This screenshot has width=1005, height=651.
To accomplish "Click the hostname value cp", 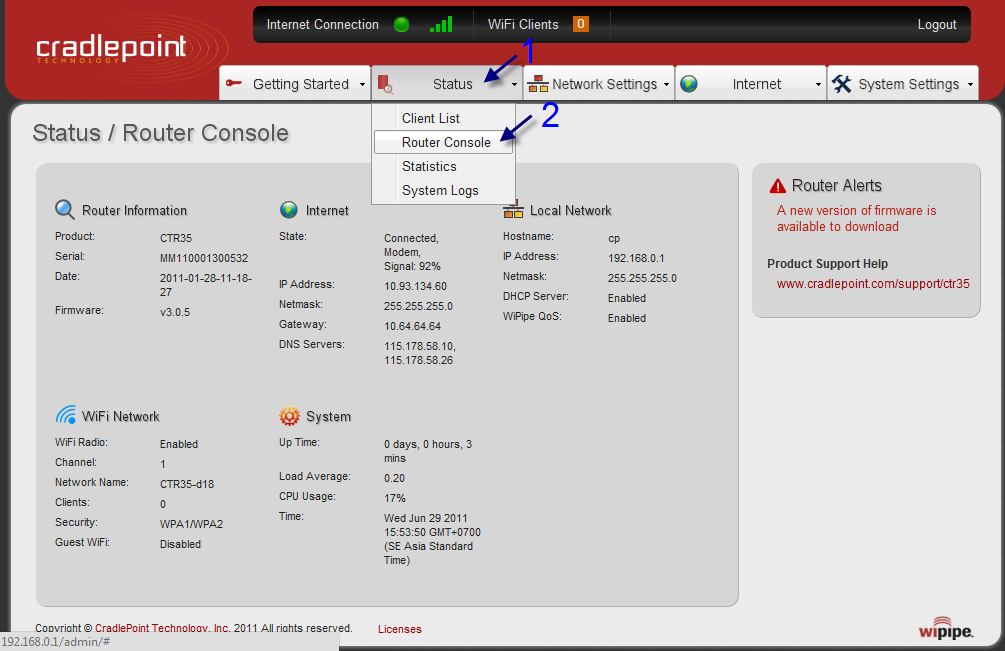I will (614, 239).
